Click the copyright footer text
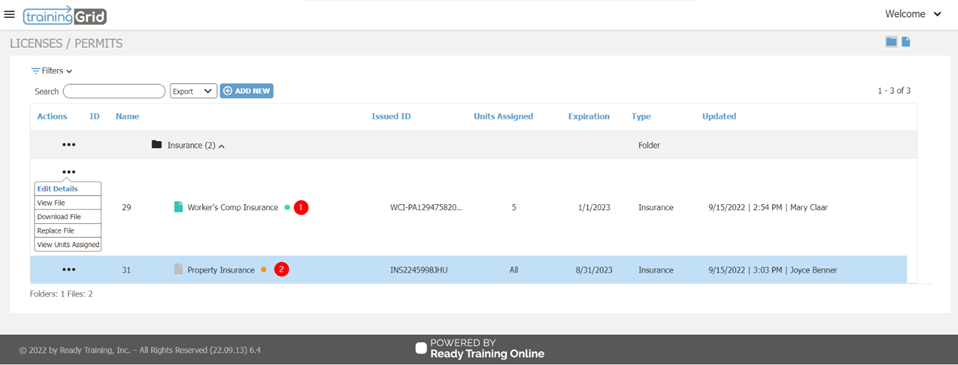The image size is (958, 365). (x=141, y=351)
